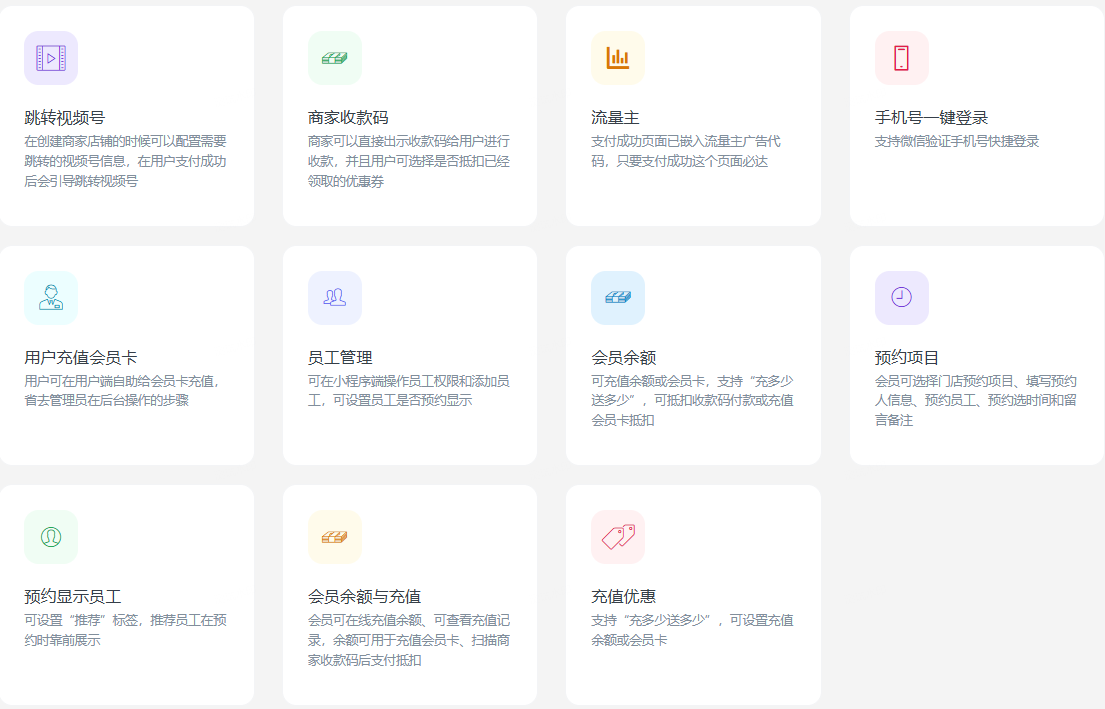
Task: Click the purple video icon for 跳转视频号
Action: [x=51, y=58]
